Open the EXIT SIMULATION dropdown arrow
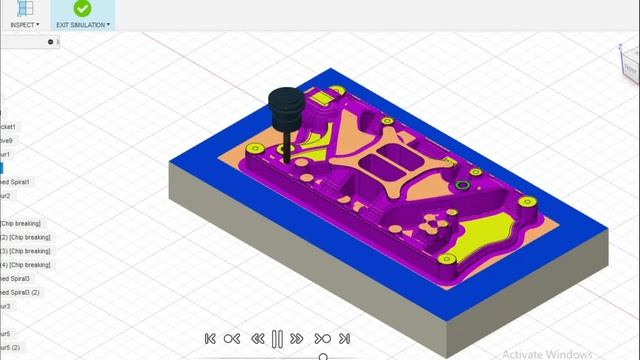Image resolution: width=640 pixels, height=360 pixels. (108, 24)
